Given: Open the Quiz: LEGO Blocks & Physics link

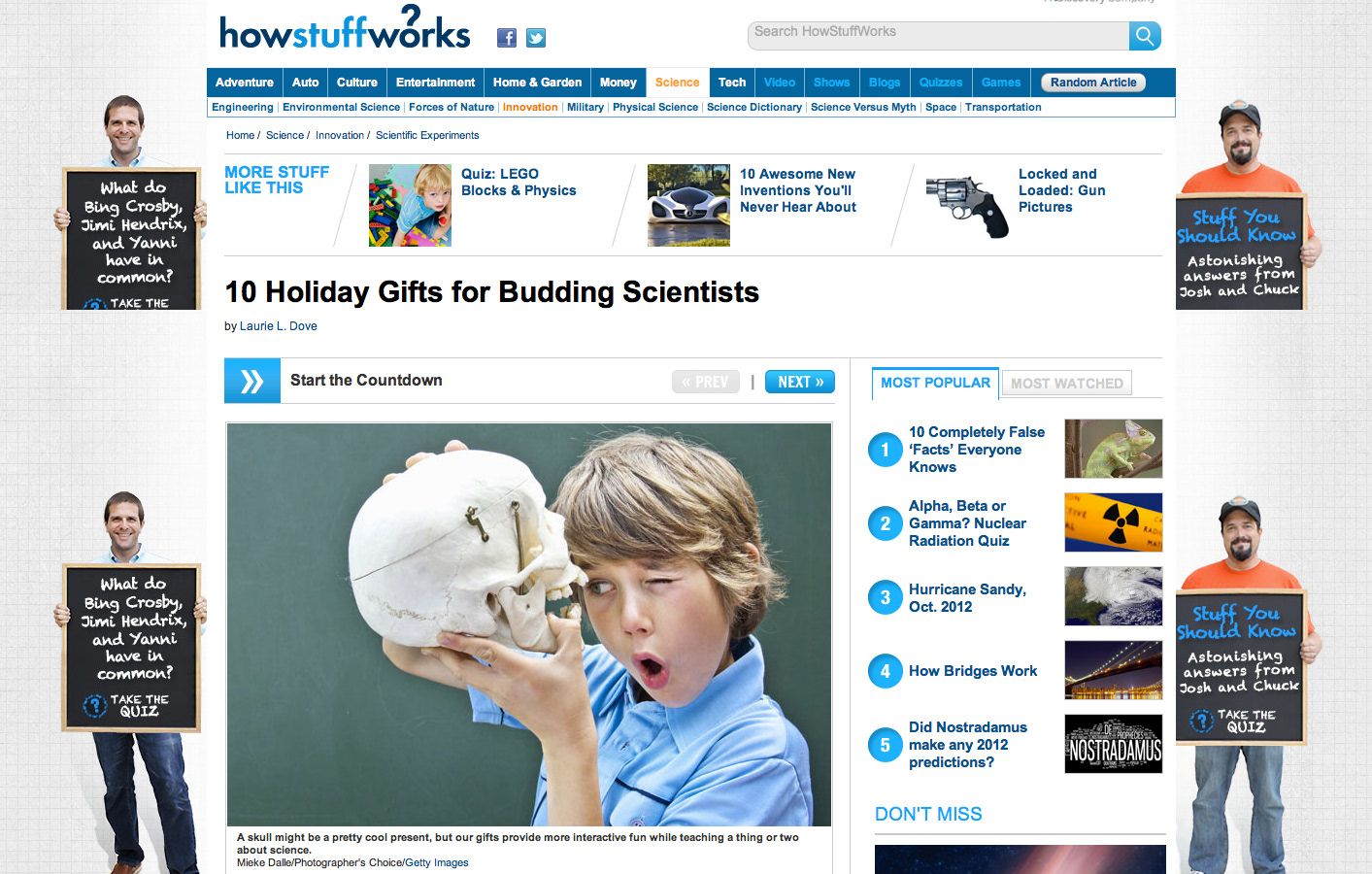Looking at the screenshot, I should [x=519, y=183].
